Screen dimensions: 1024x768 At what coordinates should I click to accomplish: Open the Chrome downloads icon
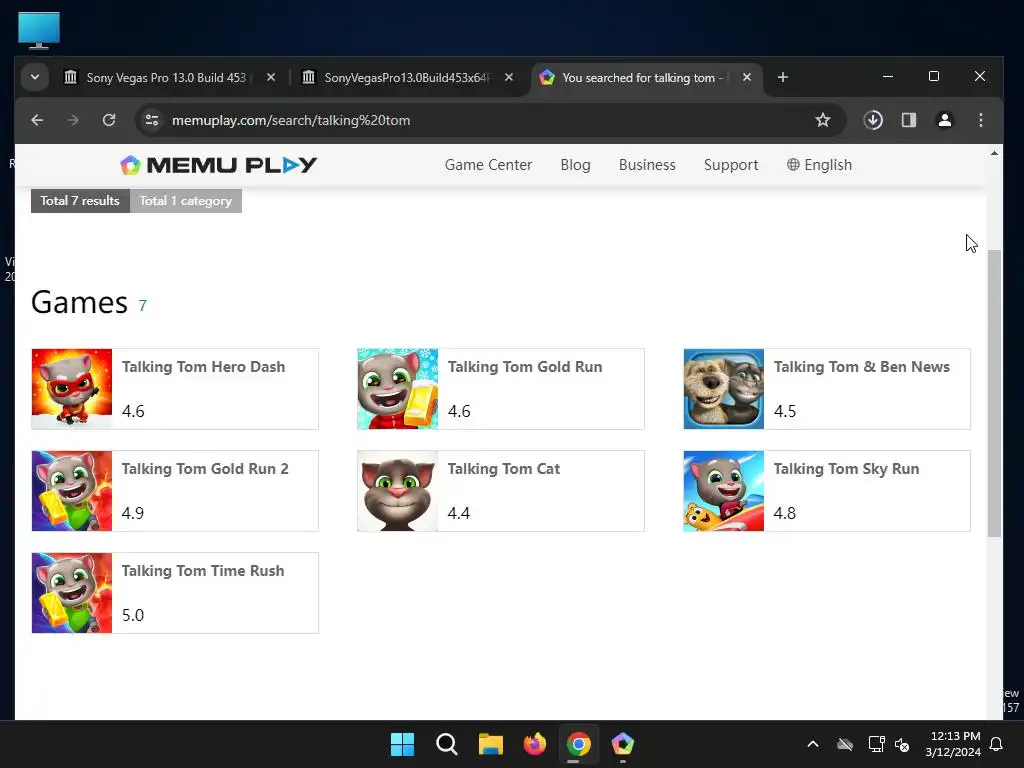pyautogui.click(x=873, y=120)
